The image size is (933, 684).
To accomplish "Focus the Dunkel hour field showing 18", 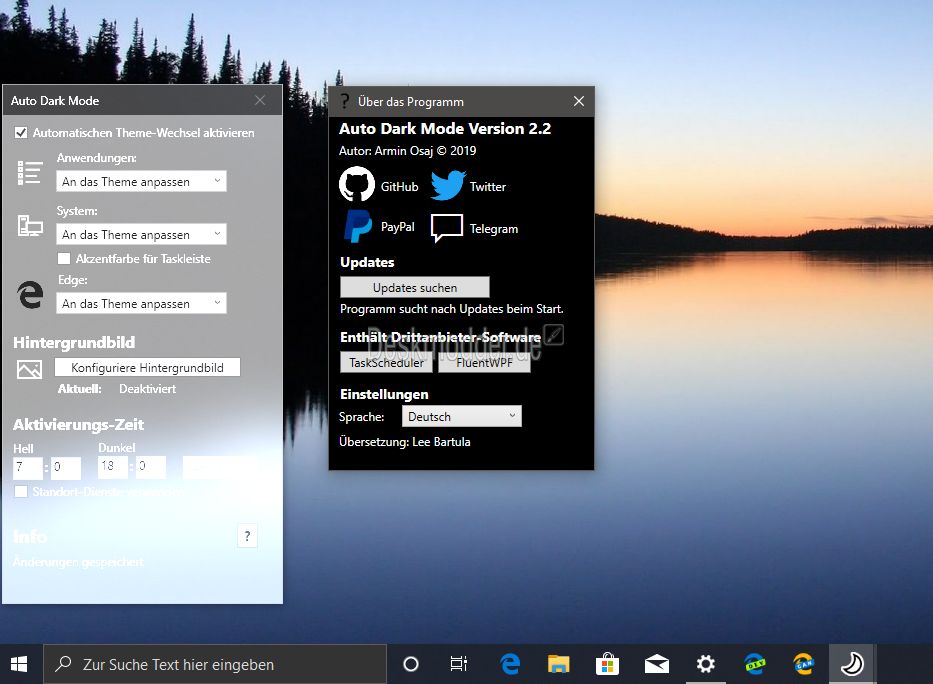I will pyautogui.click(x=113, y=466).
